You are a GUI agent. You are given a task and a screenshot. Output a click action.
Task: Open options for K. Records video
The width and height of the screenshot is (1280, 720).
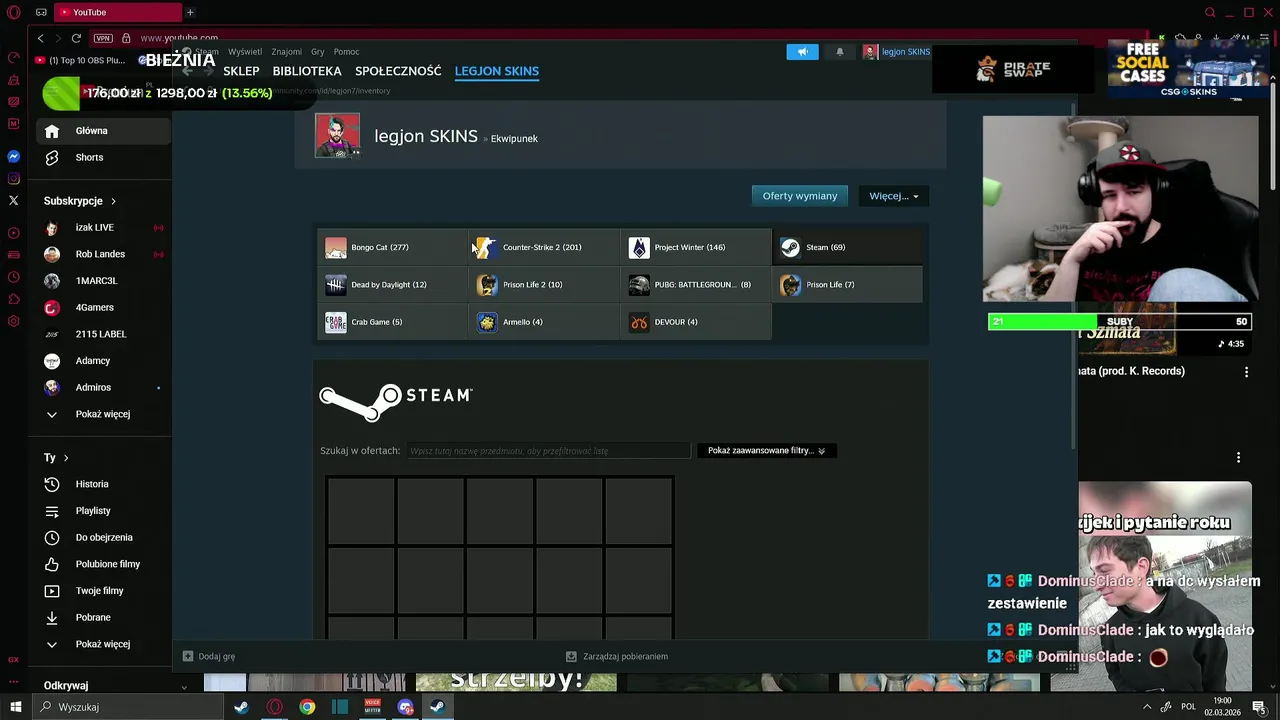pyautogui.click(x=1246, y=372)
